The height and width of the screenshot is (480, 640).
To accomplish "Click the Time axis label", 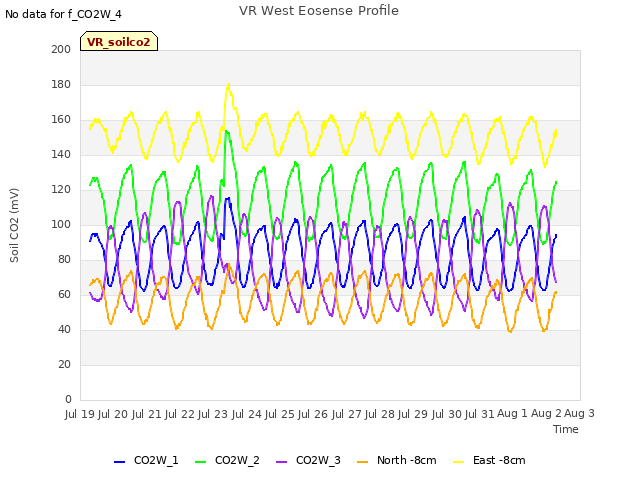I will (x=566, y=429).
